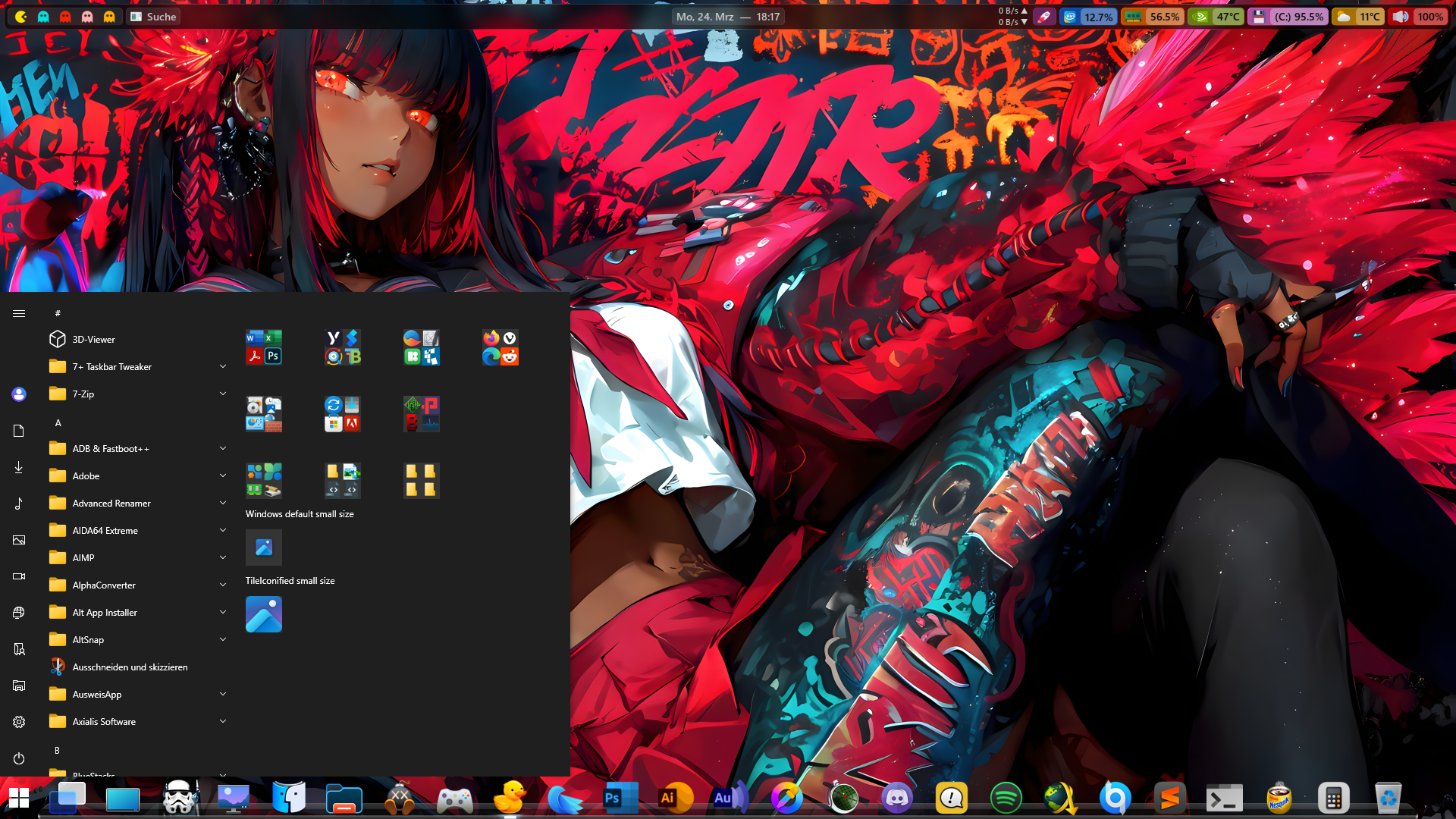Click the Stormtrooper helmet dock icon
The image size is (1456, 819).
click(x=180, y=798)
